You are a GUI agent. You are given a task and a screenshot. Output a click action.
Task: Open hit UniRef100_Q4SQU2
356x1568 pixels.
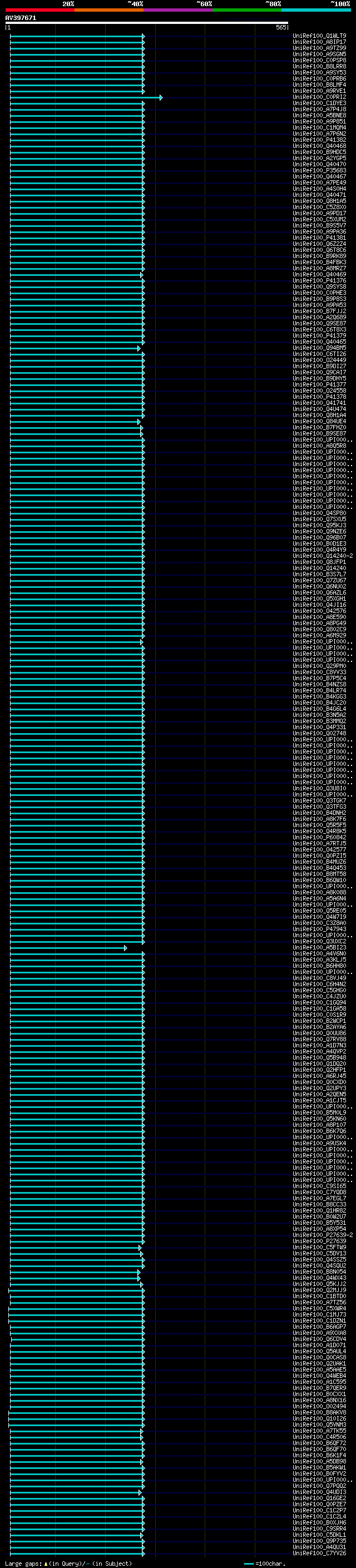319,1266
